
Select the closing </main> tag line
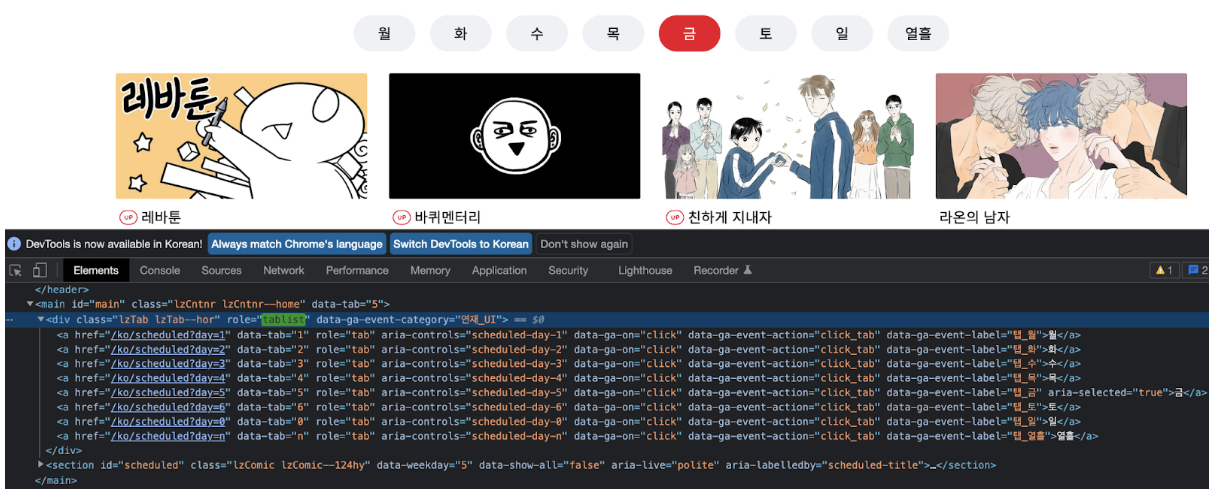coord(55,480)
